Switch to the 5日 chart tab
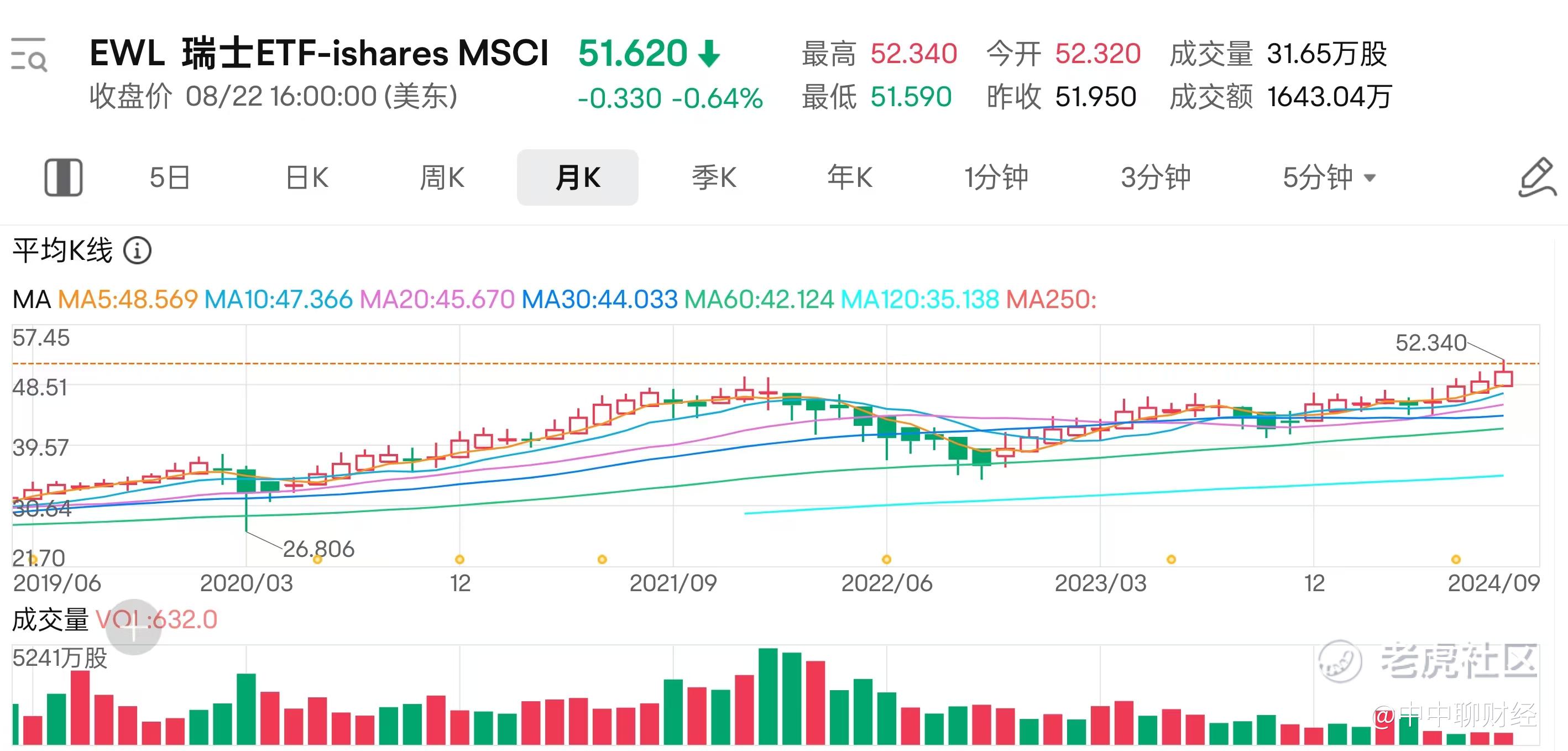 click(x=170, y=178)
